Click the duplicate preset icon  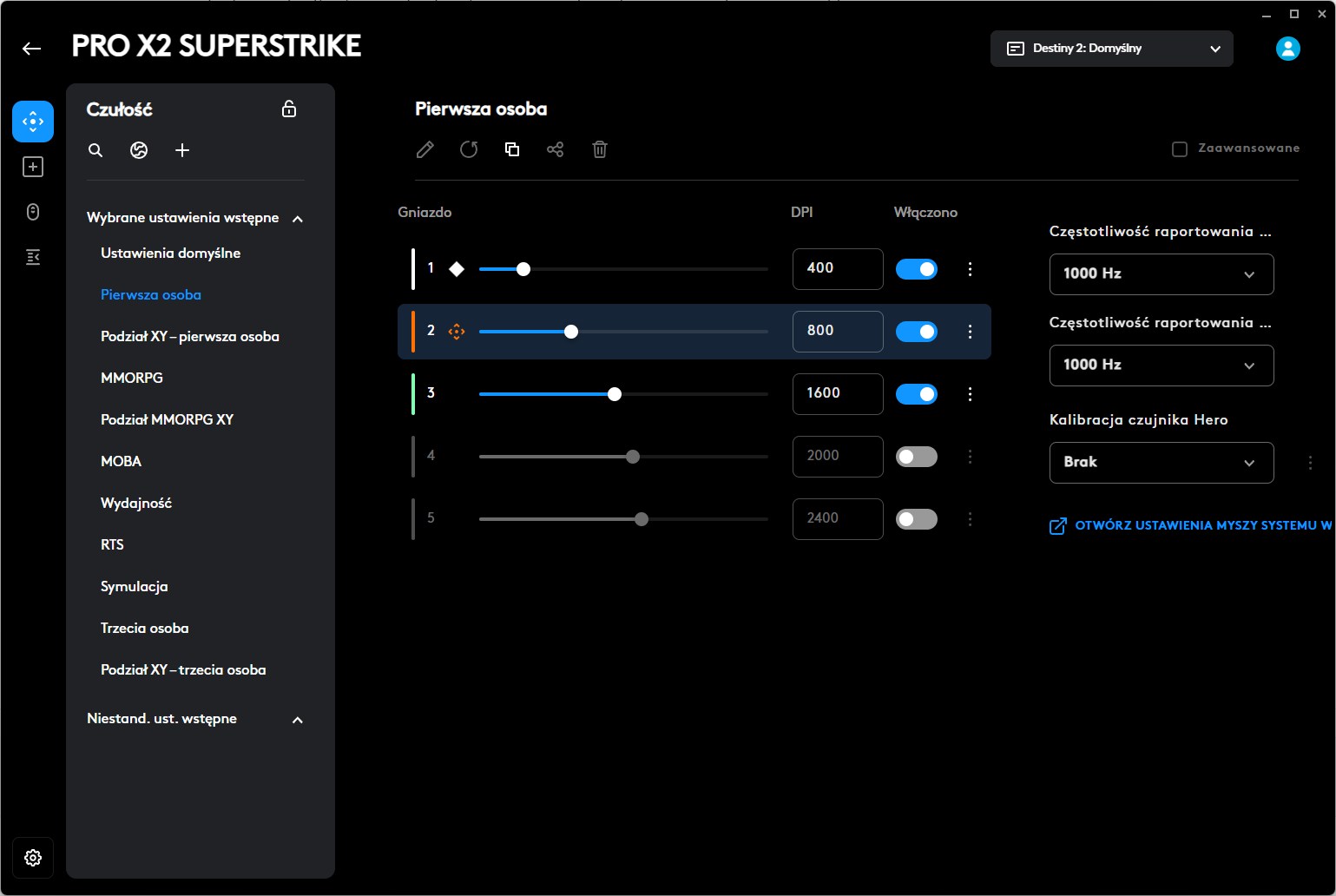click(512, 149)
